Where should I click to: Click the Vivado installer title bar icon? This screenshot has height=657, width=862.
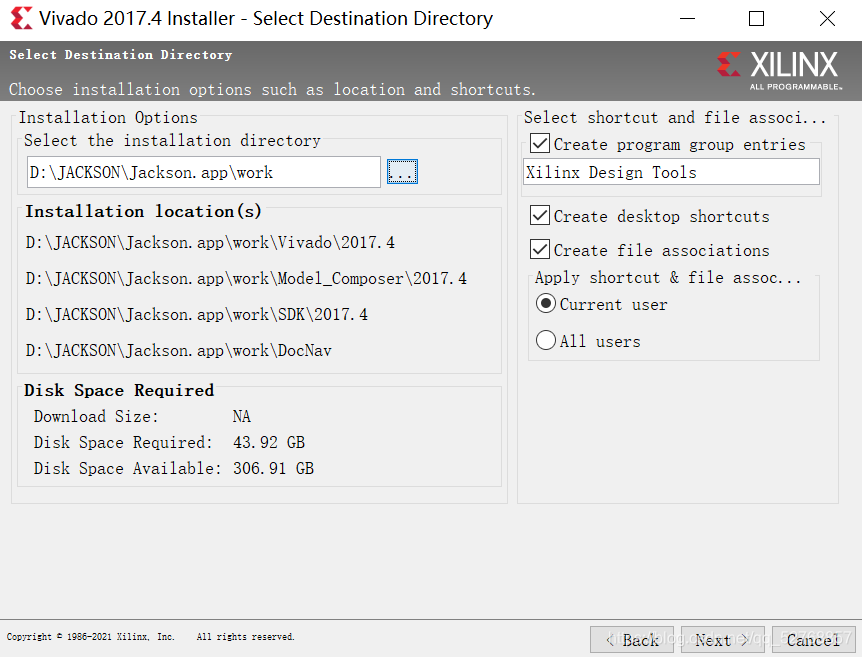pos(21,18)
